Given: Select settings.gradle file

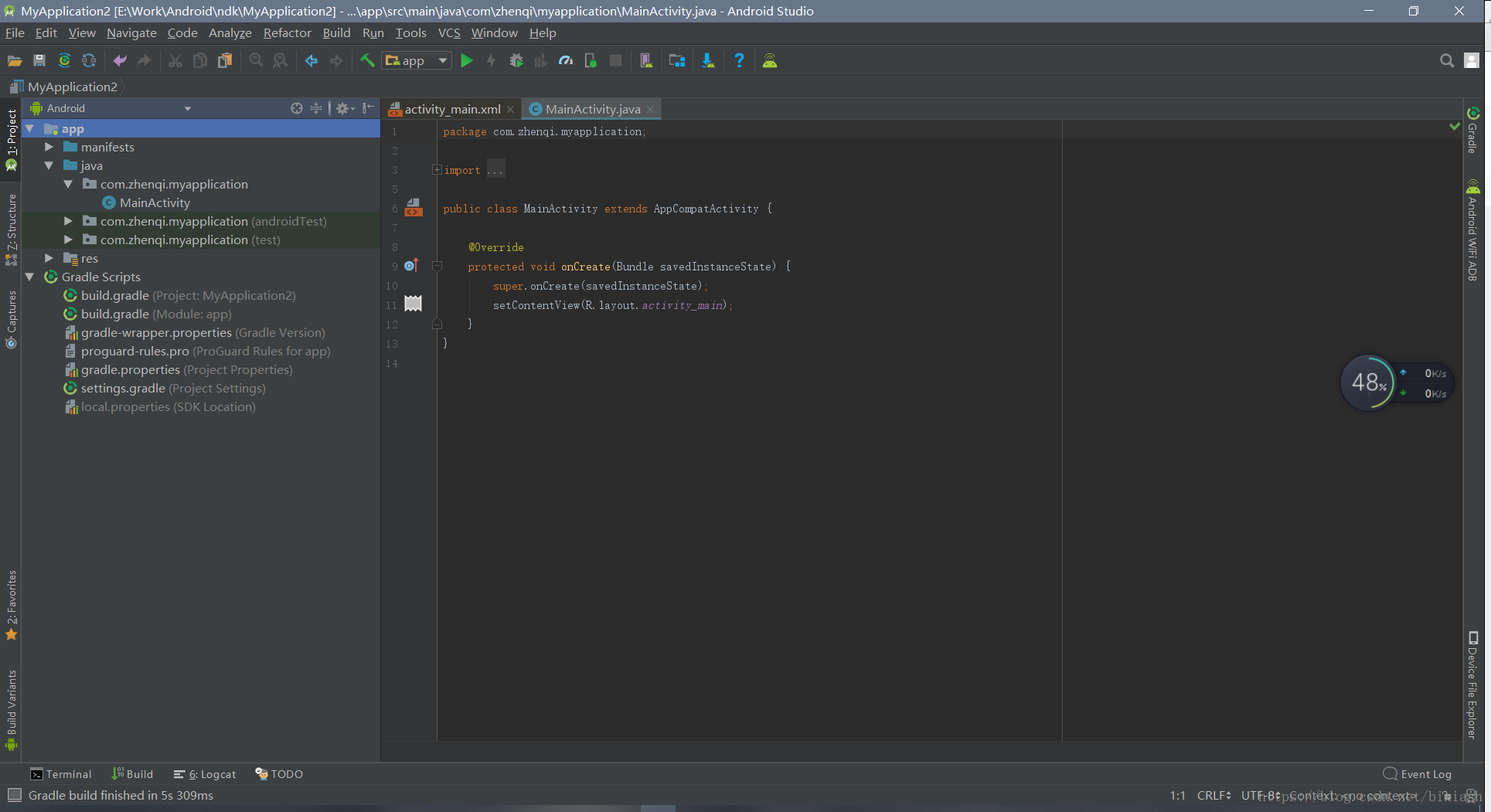Looking at the screenshot, I should tap(164, 388).
